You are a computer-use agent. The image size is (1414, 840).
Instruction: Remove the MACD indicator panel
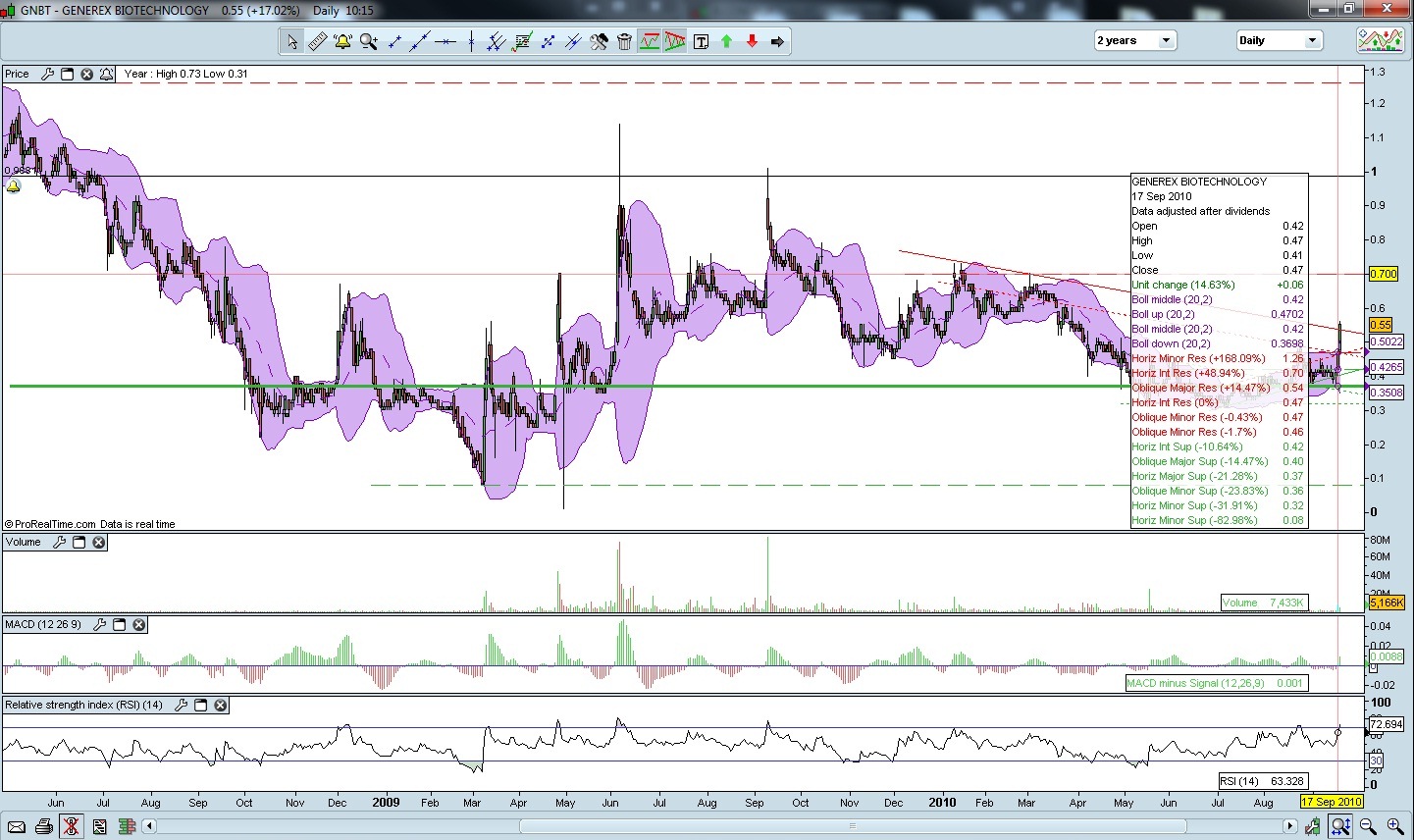click(x=138, y=624)
